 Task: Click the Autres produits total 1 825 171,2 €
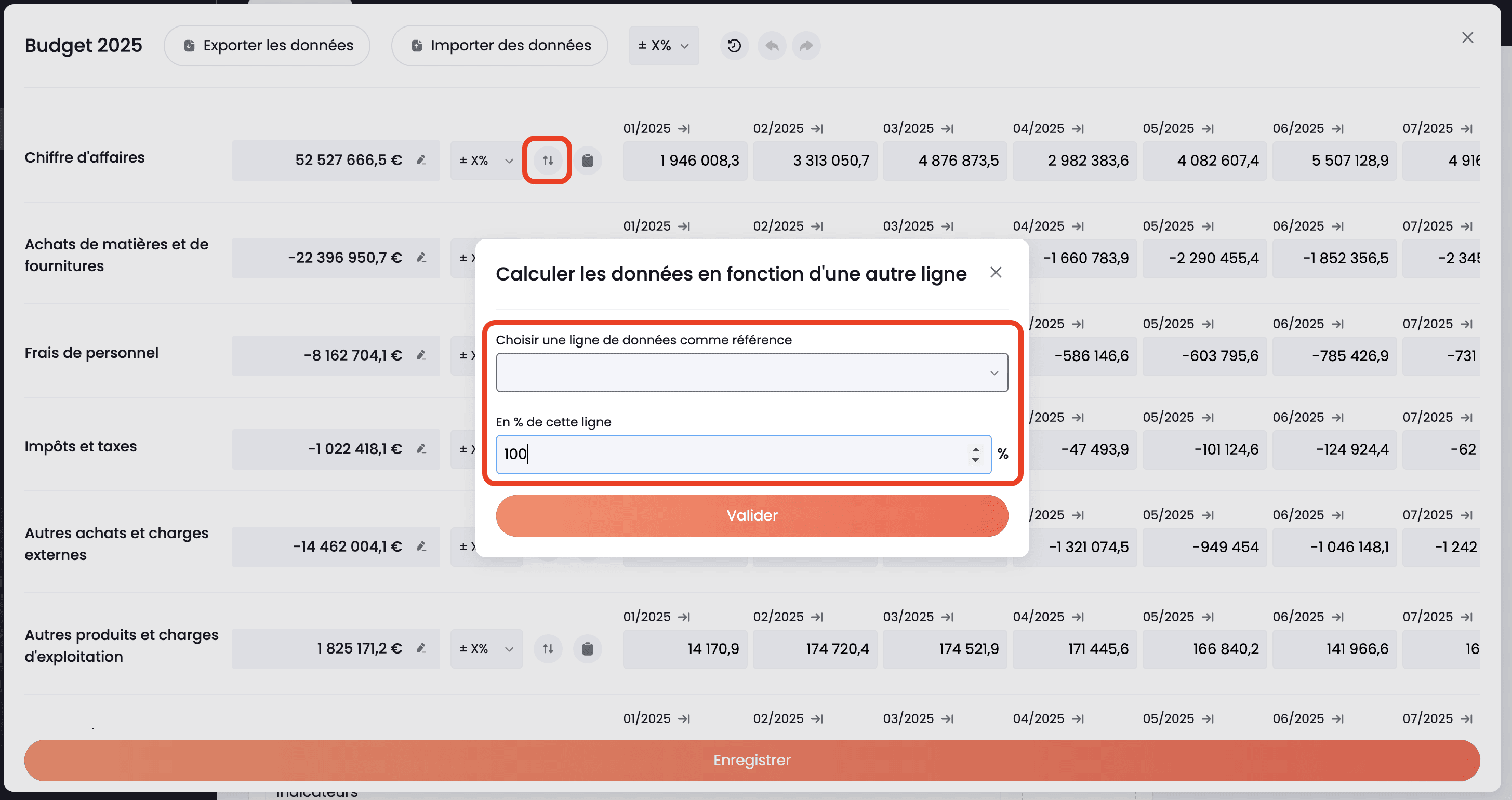[x=336, y=648]
